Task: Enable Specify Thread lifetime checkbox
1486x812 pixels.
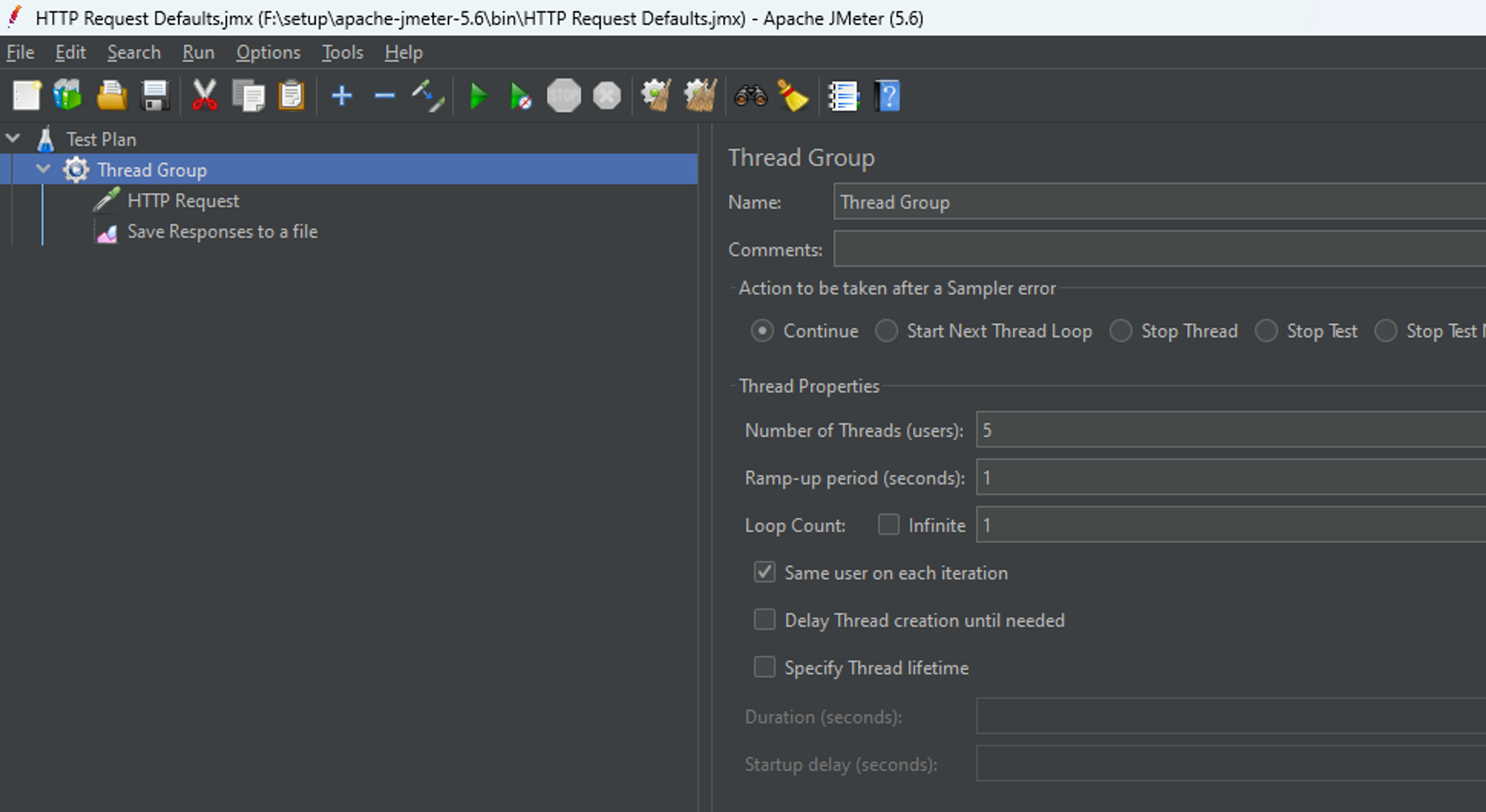Action: [x=765, y=667]
